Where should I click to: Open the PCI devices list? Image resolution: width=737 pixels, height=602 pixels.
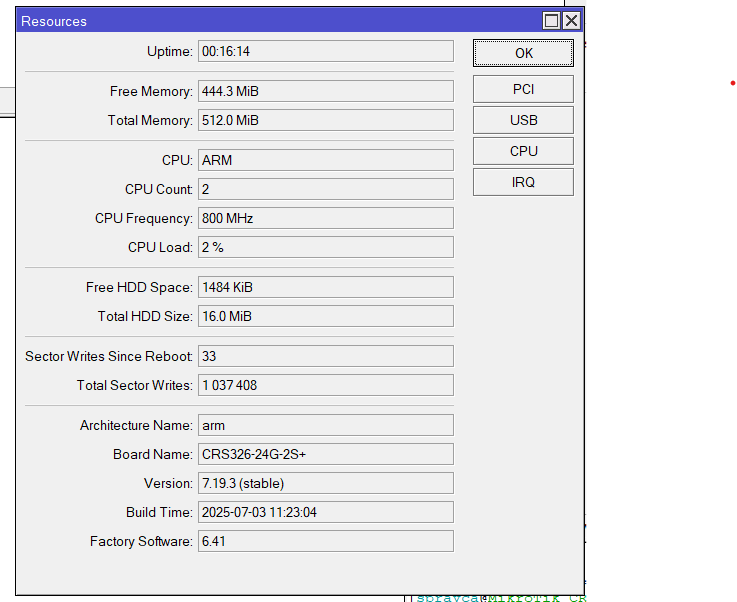pos(523,89)
